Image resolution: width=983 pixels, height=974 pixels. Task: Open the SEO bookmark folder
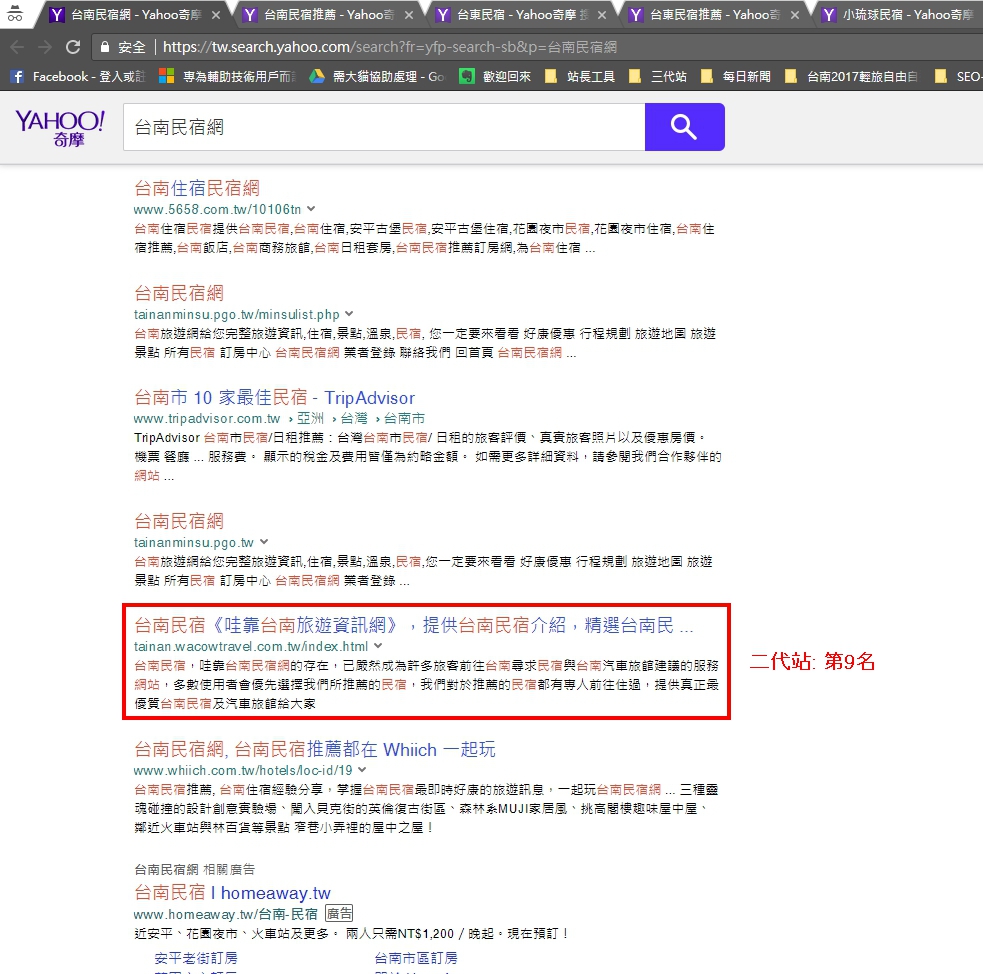click(957, 76)
